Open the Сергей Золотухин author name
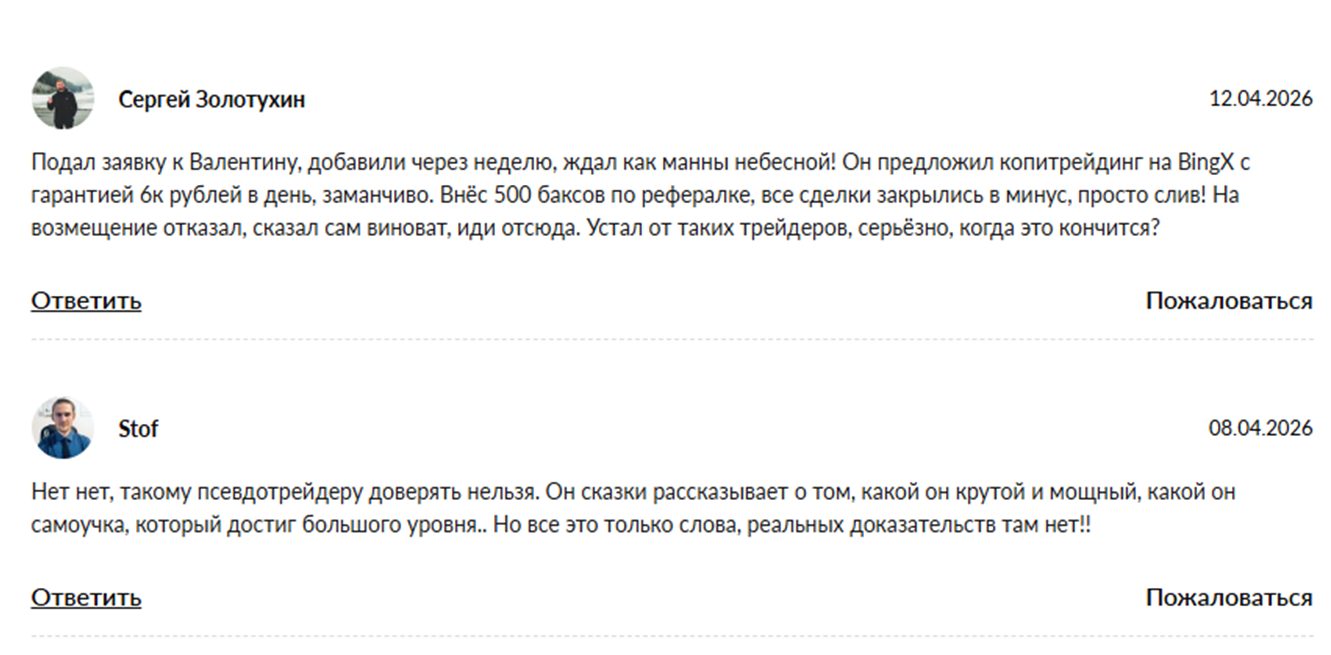 [212, 99]
